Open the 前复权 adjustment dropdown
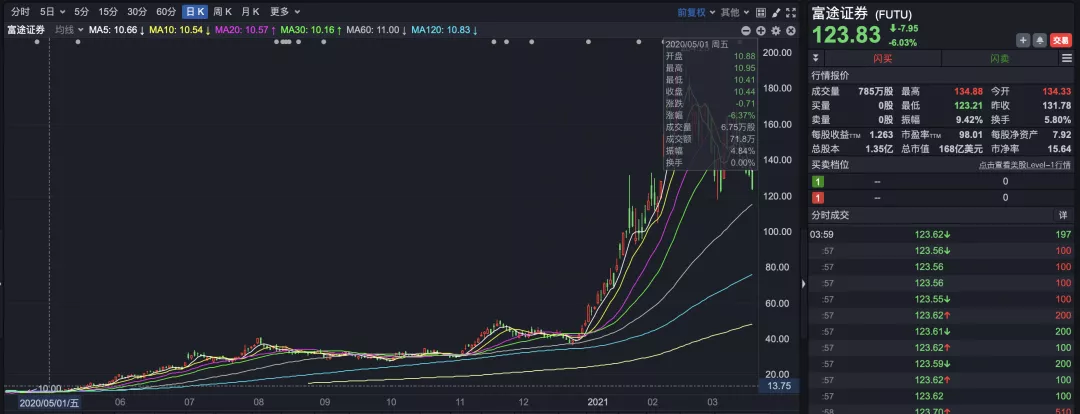The width and height of the screenshot is (1080, 414). 696,12
